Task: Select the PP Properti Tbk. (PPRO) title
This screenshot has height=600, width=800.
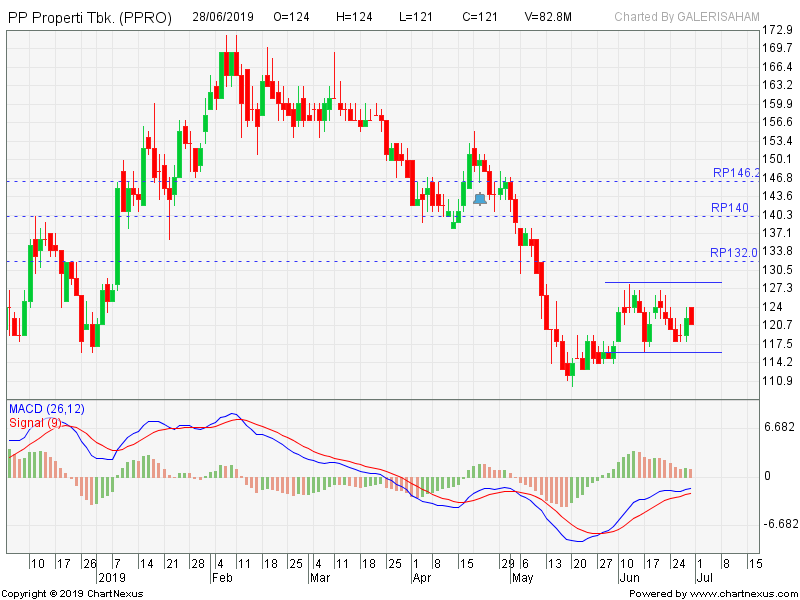Action: tap(90, 18)
